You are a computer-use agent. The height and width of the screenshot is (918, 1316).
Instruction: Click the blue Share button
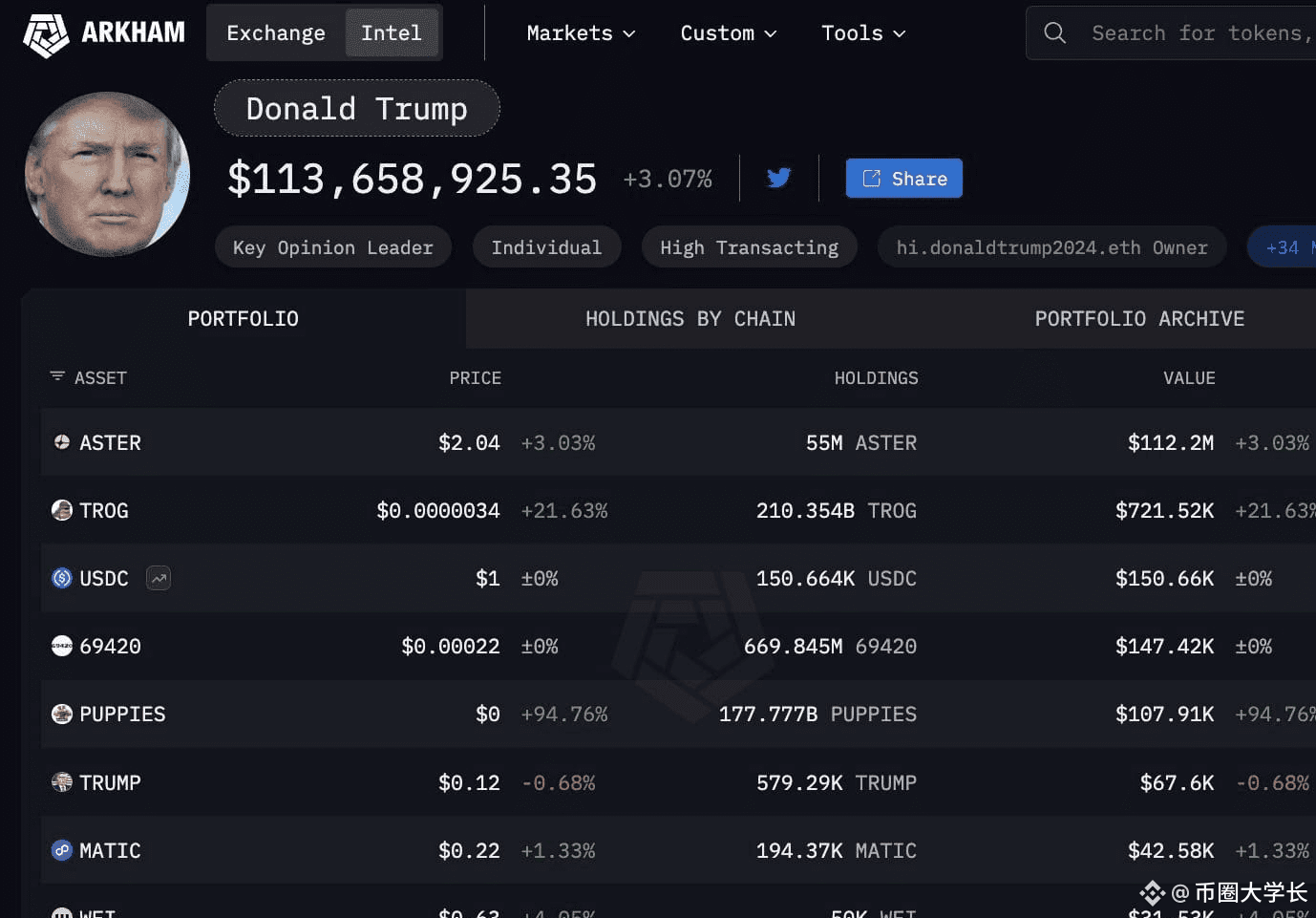[x=904, y=179]
